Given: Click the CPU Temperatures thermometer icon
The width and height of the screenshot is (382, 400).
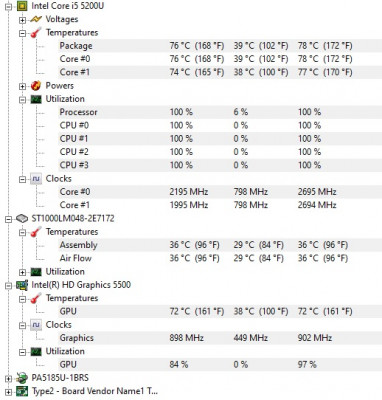Looking at the screenshot, I should pos(36,33).
